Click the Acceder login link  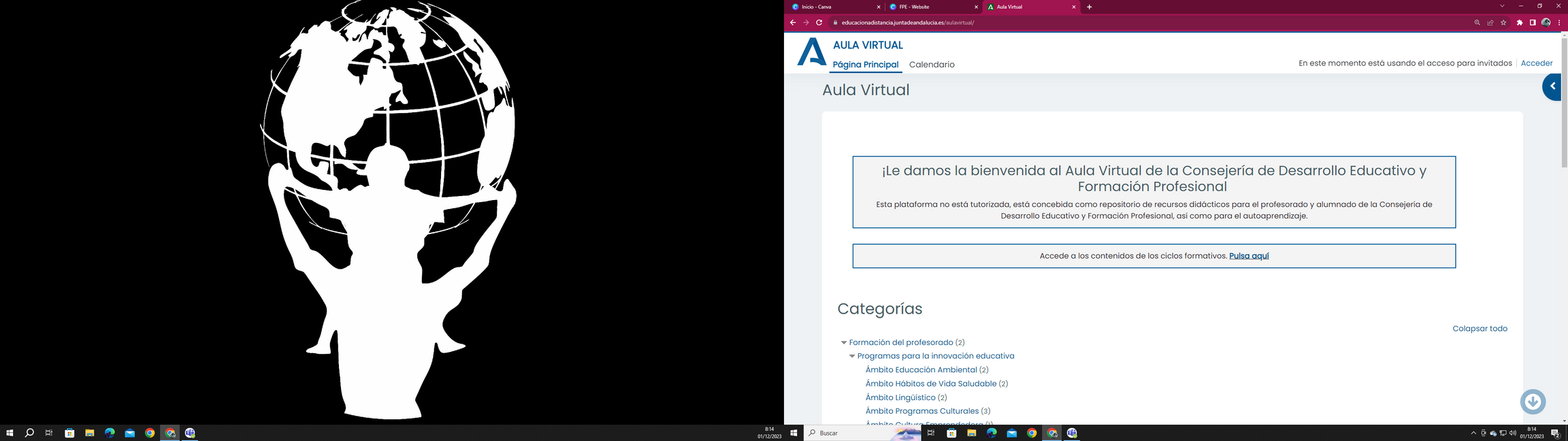tap(1537, 63)
